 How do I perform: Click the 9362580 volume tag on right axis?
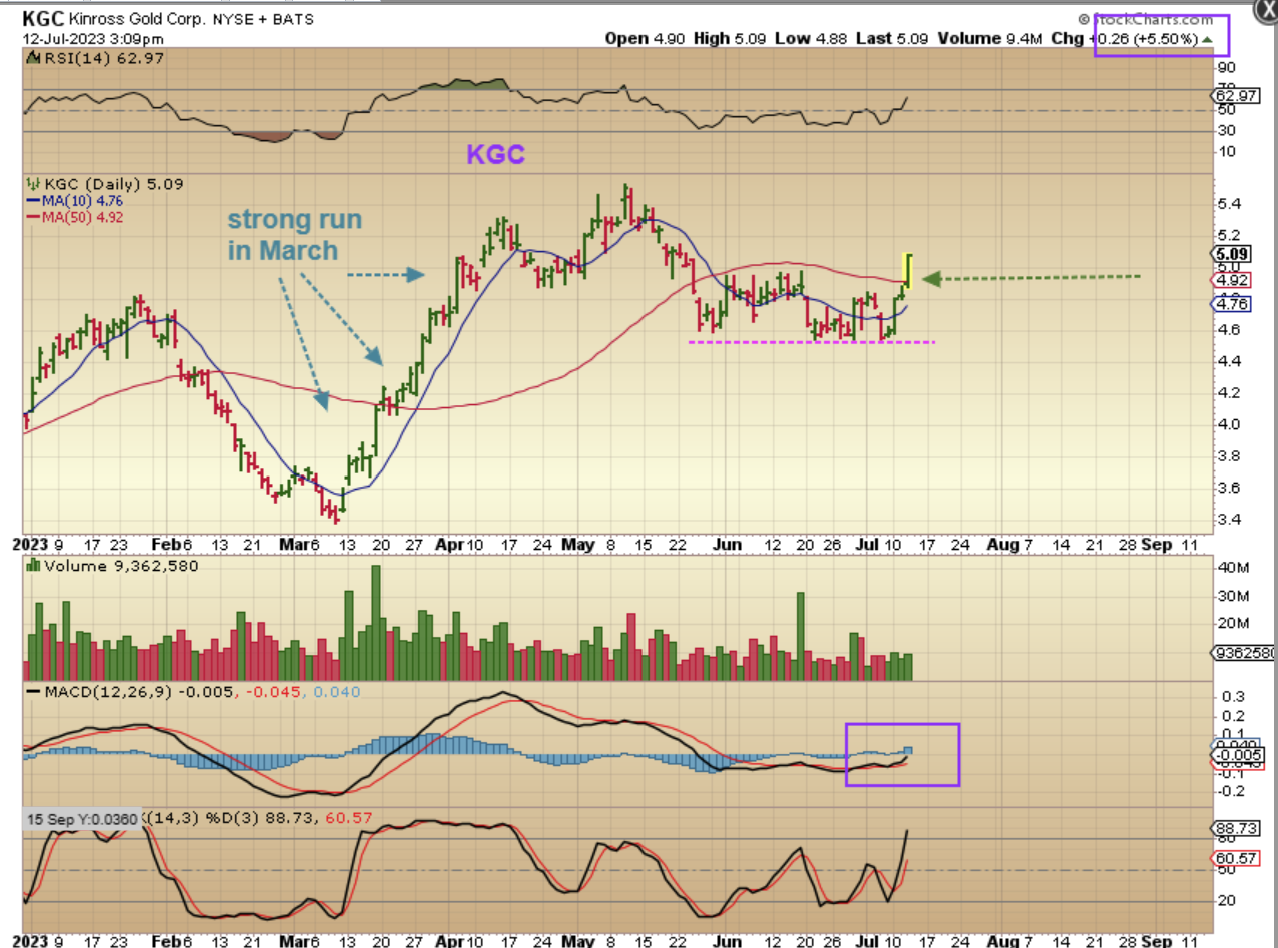[1244, 655]
